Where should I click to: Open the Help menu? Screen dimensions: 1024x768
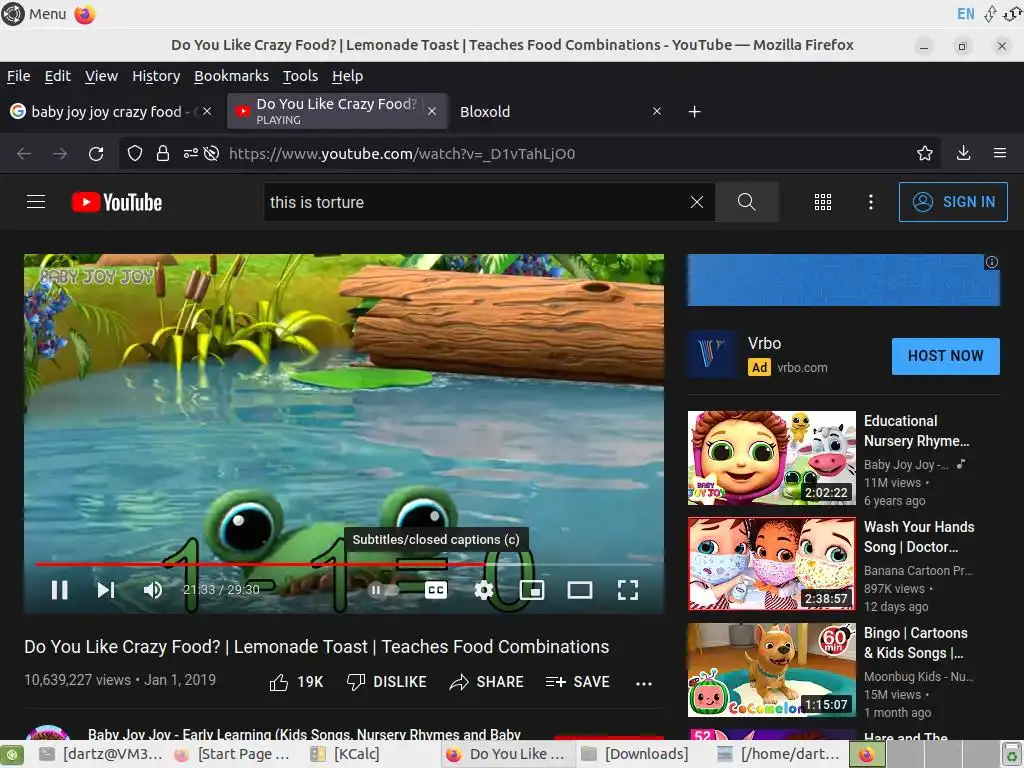click(347, 76)
